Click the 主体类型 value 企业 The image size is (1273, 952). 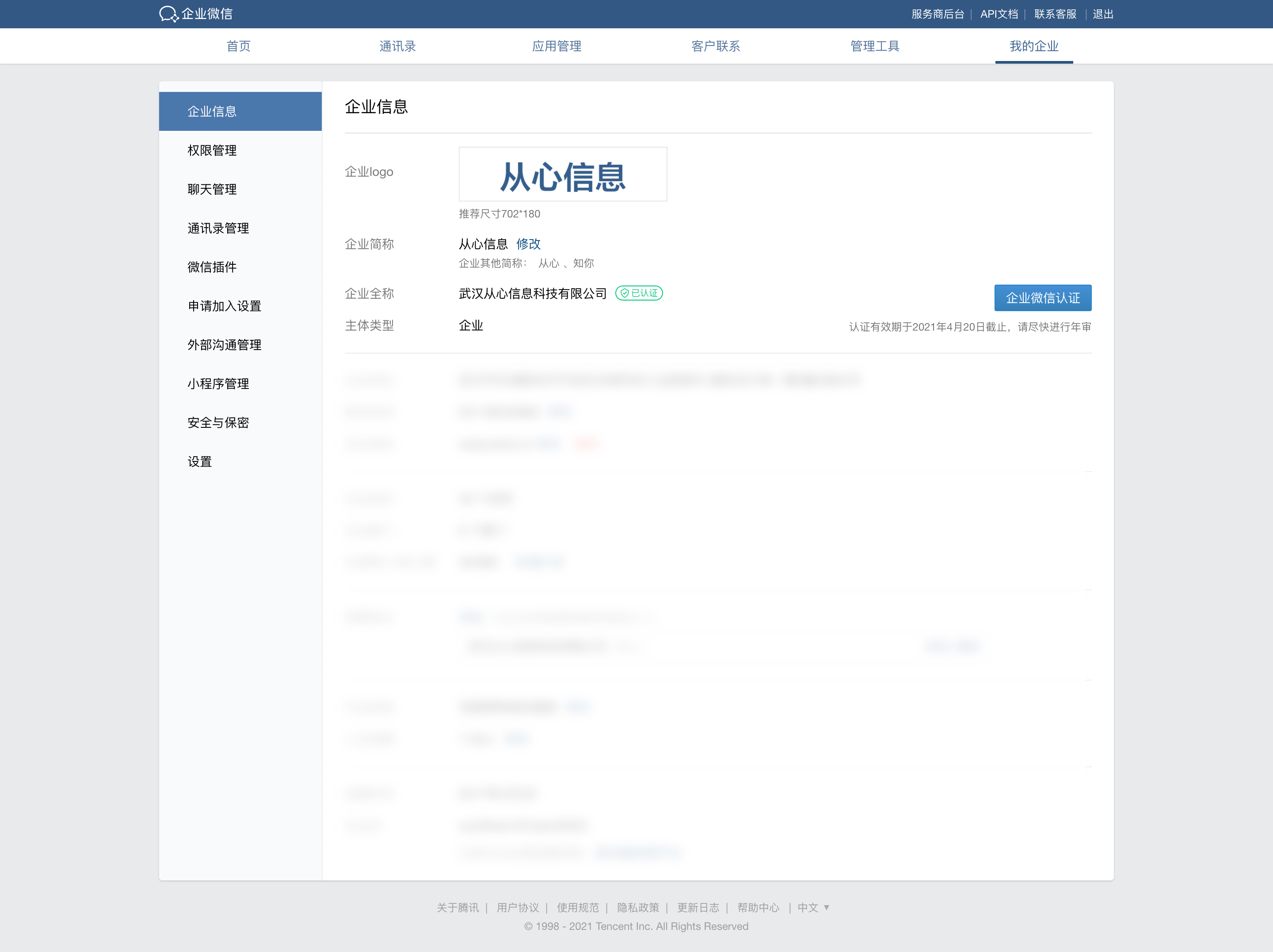coord(471,325)
